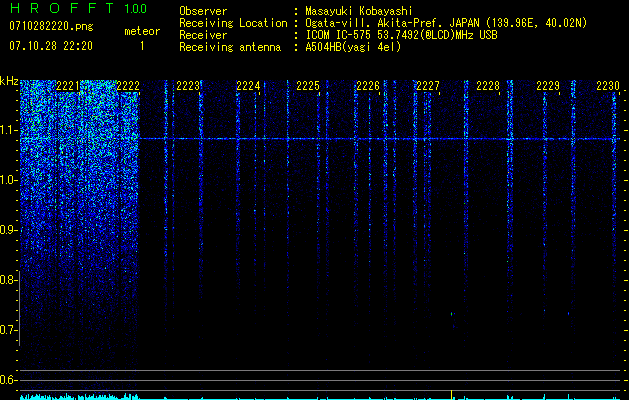Click the meteor count value 1
This screenshot has width=629, height=400.
[x=142, y=46]
